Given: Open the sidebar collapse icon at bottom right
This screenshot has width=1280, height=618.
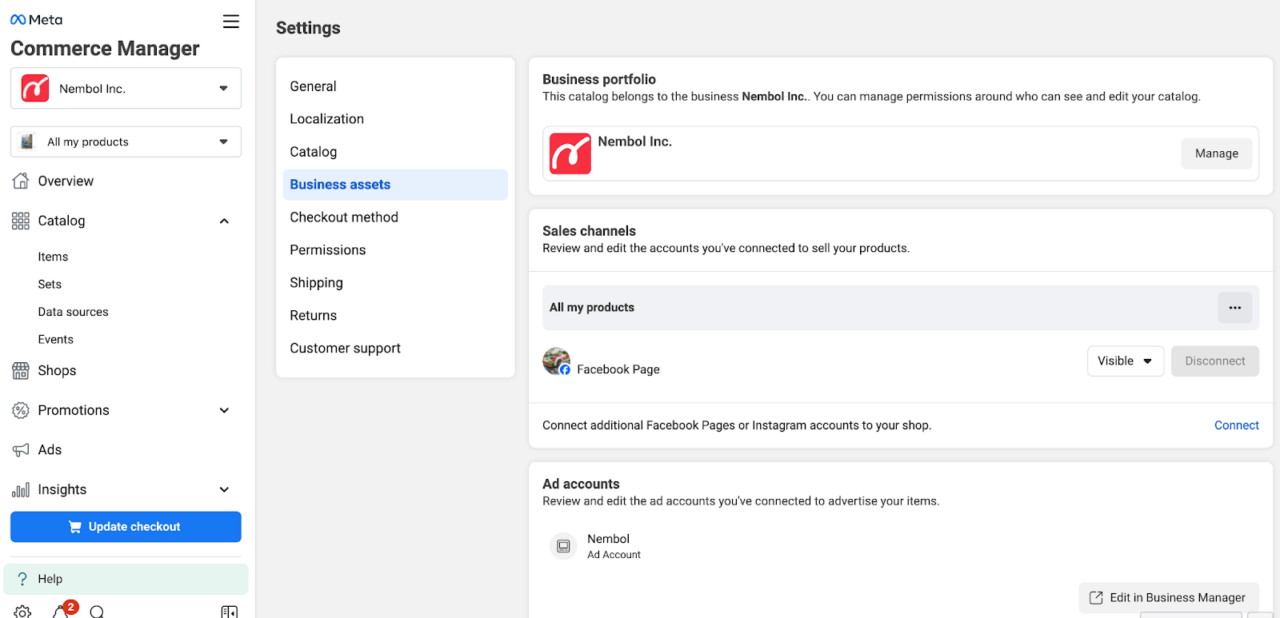Looking at the screenshot, I should click(x=229, y=610).
